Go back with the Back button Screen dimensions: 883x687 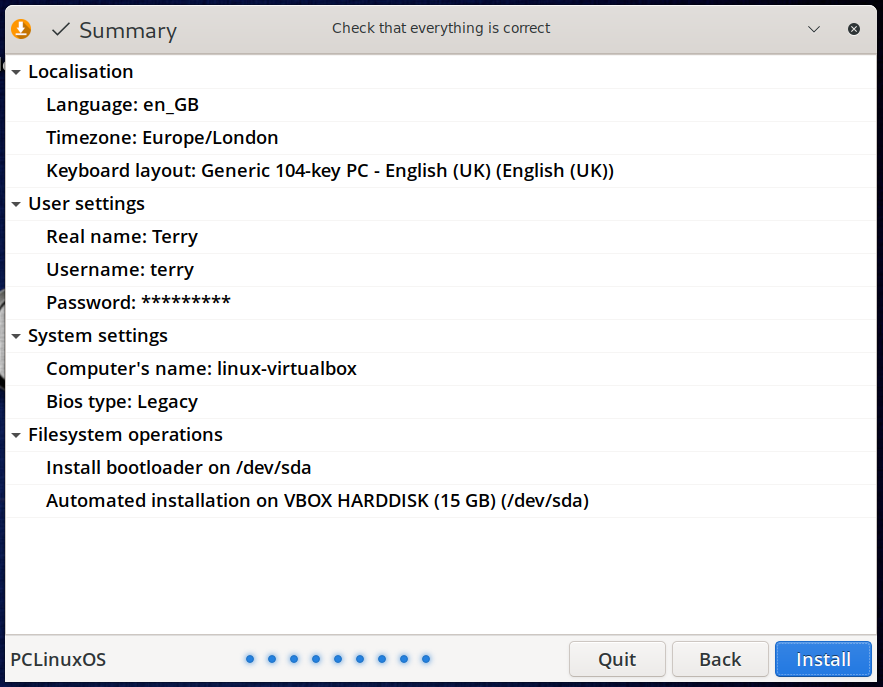tap(720, 659)
